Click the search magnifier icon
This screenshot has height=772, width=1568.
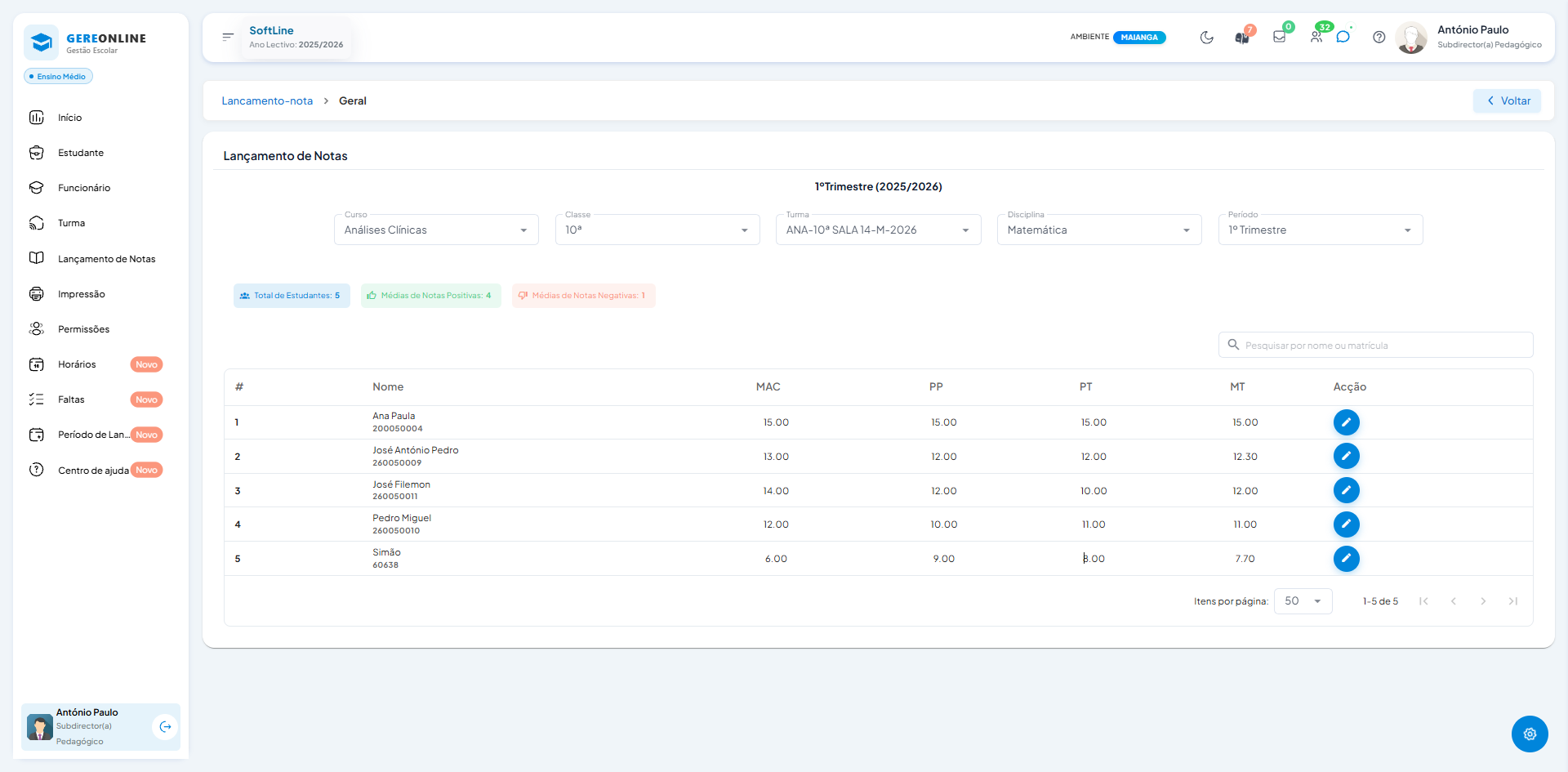tap(1233, 345)
